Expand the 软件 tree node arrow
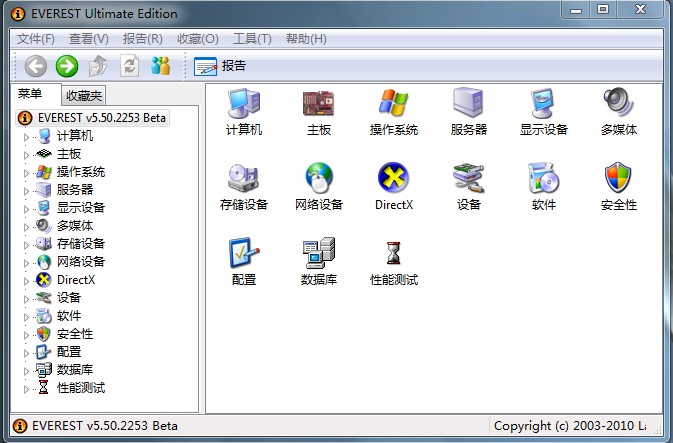Screen dimensions: 673x443 (26, 317)
